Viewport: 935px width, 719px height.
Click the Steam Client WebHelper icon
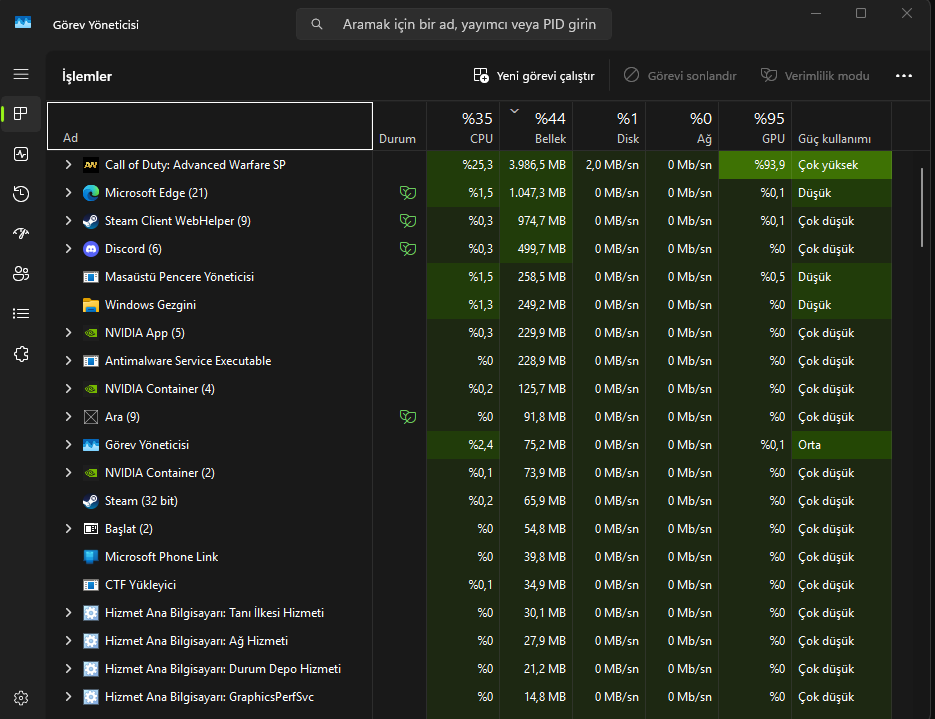click(x=91, y=221)
